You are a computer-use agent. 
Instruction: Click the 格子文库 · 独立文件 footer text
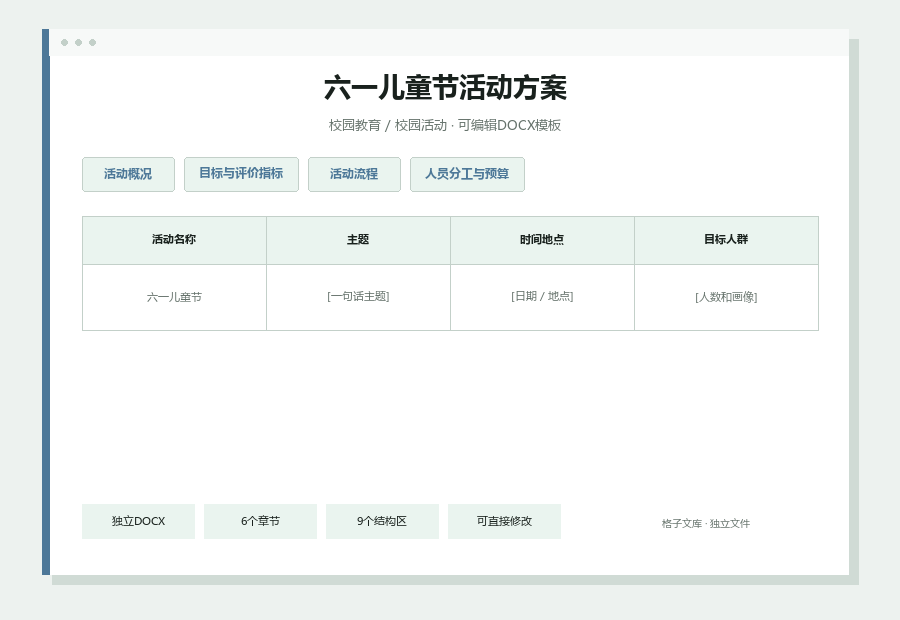click(x=706, y=524)
